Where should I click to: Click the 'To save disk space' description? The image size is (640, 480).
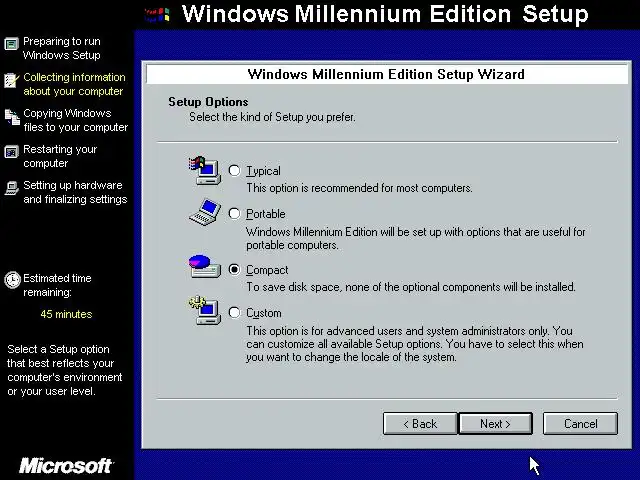[411, 287]
